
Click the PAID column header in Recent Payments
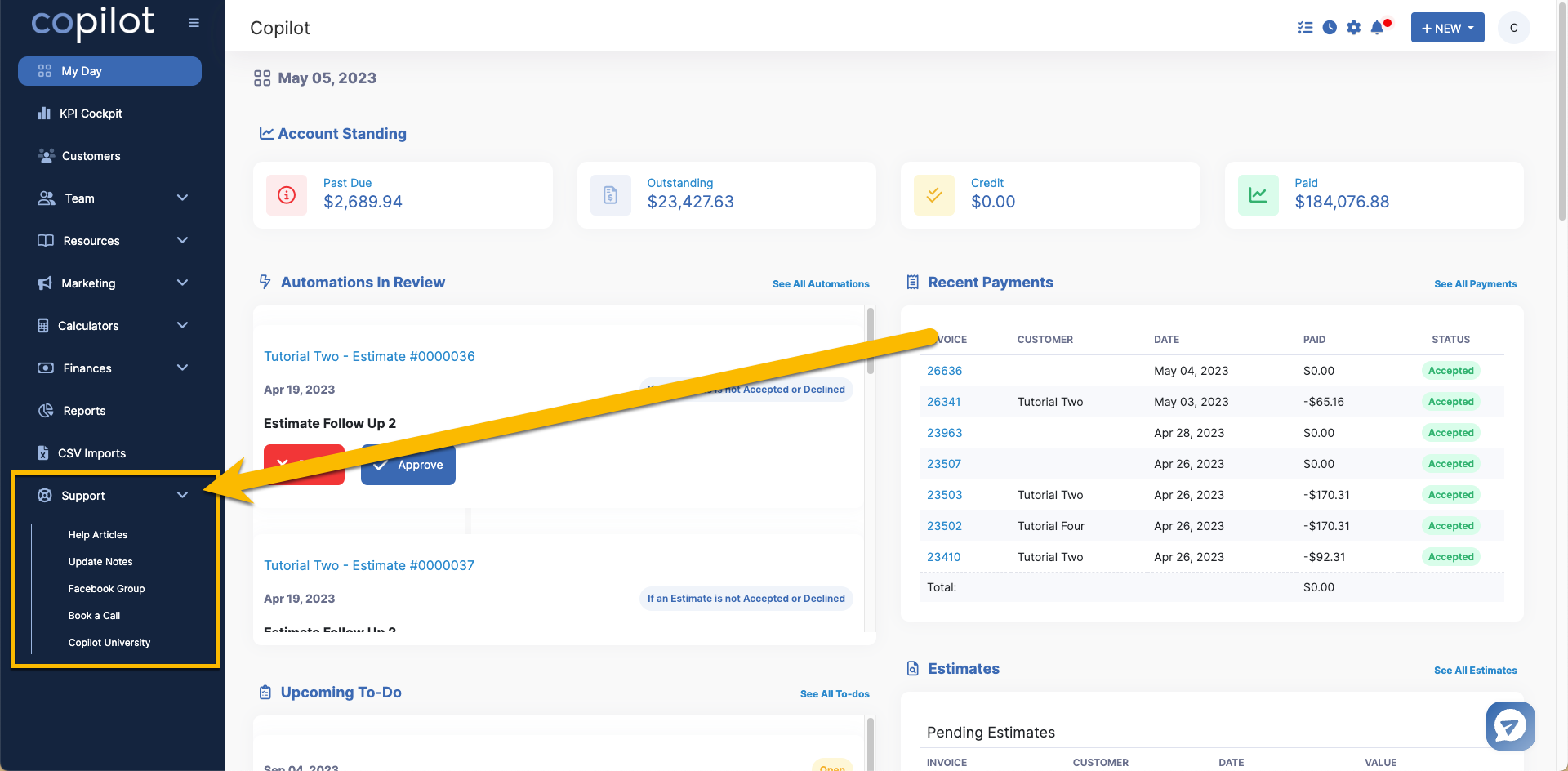tap(1314, 340)
